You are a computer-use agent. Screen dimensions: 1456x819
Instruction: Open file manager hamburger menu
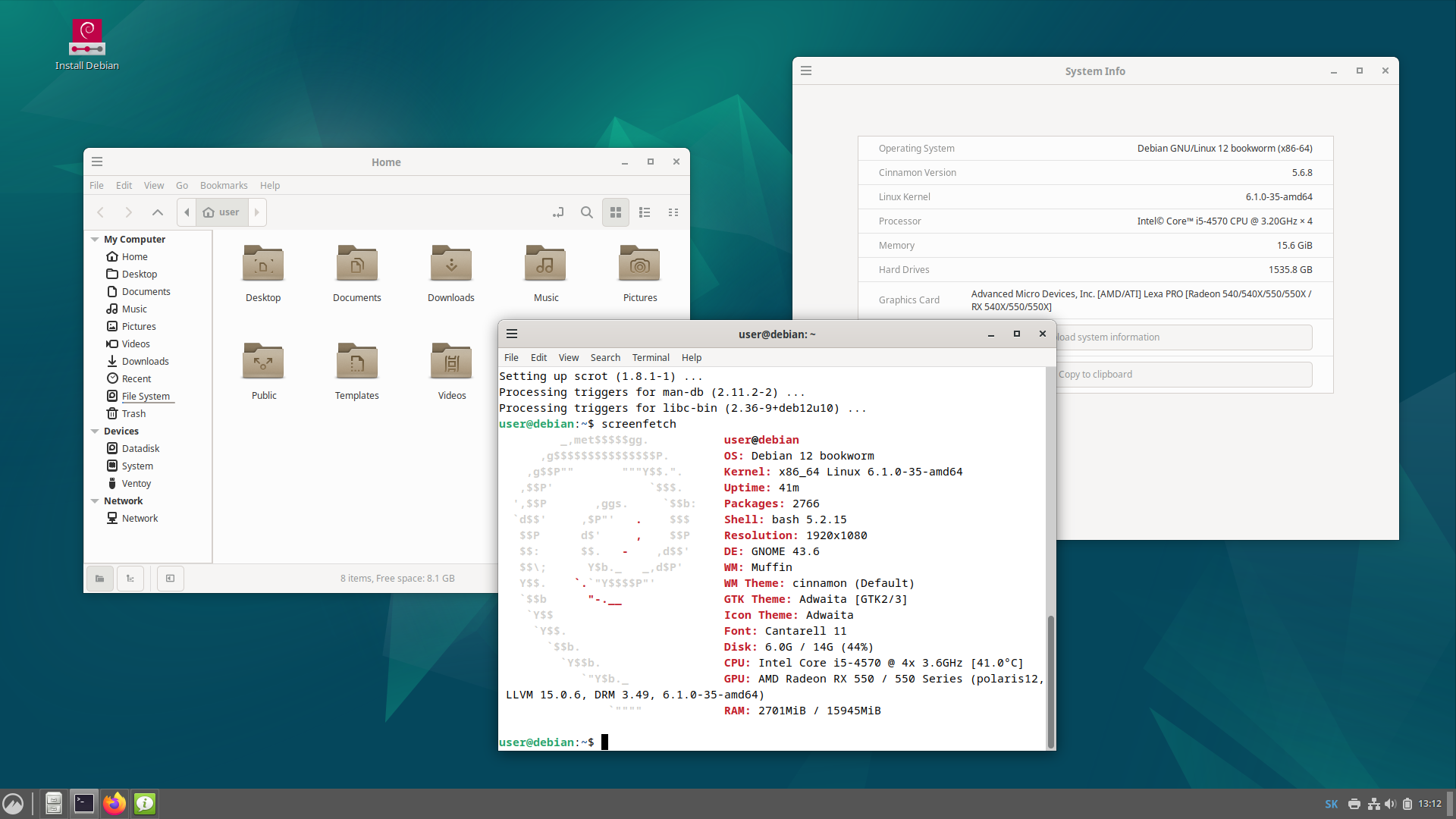(x=97, y=162)
